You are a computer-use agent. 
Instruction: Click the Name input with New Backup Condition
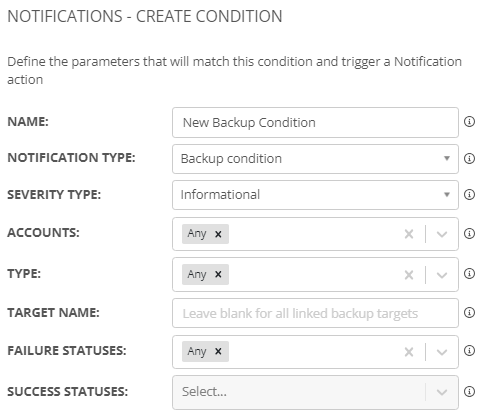(x=315, y=122)
